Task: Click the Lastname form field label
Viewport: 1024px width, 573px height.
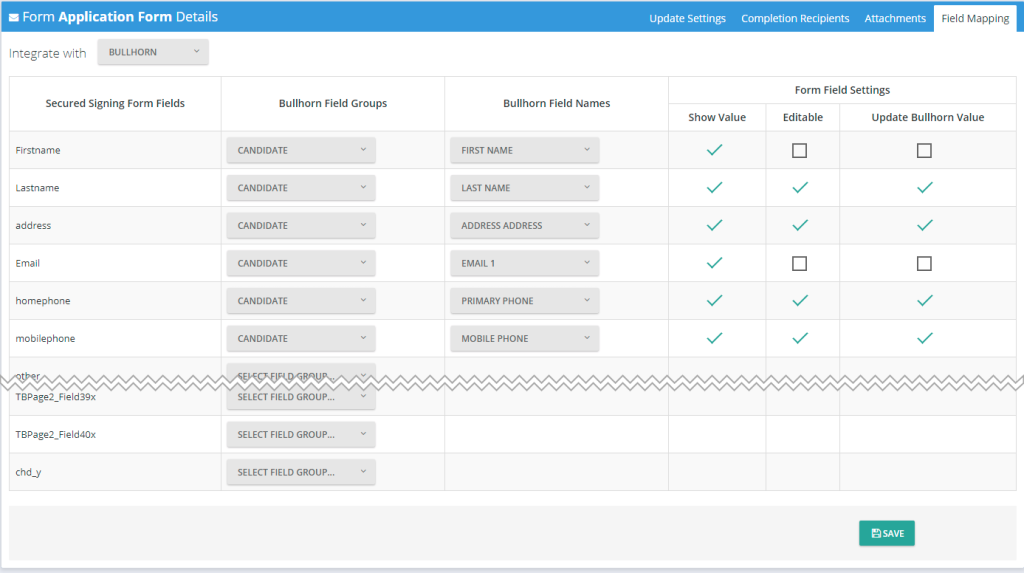Action: pos(37,188)
